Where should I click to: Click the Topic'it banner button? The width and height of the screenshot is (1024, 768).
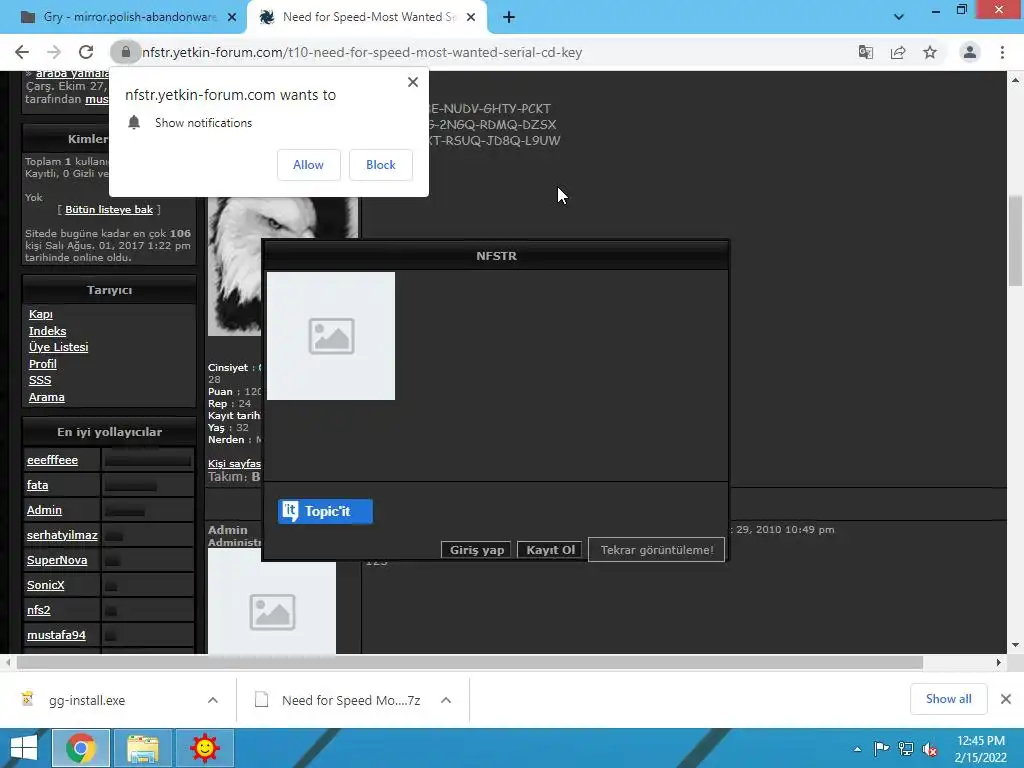(x=325, y=511)
